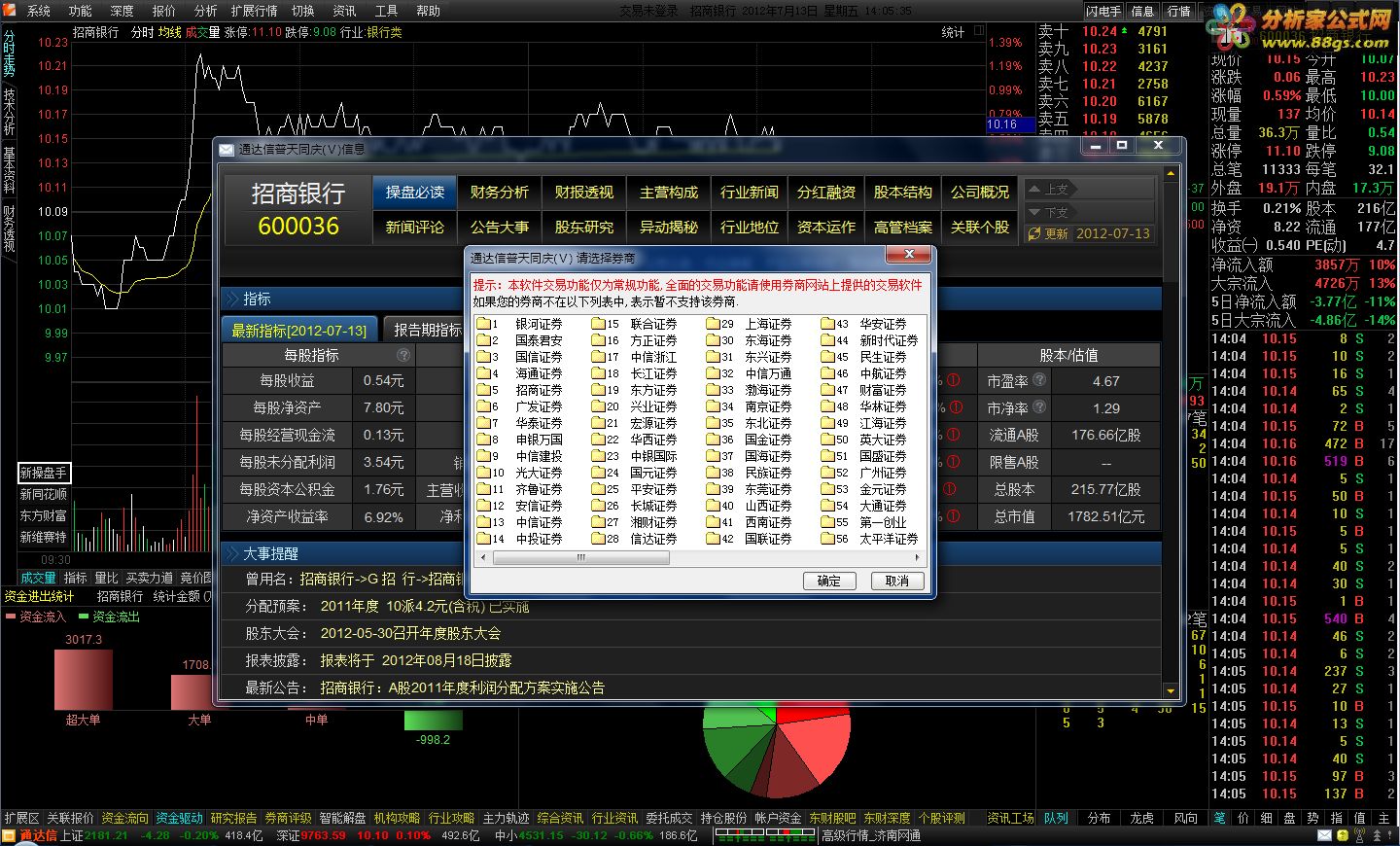
Task: Cancel broker dialog with 取消
Action: click(896, 581)
